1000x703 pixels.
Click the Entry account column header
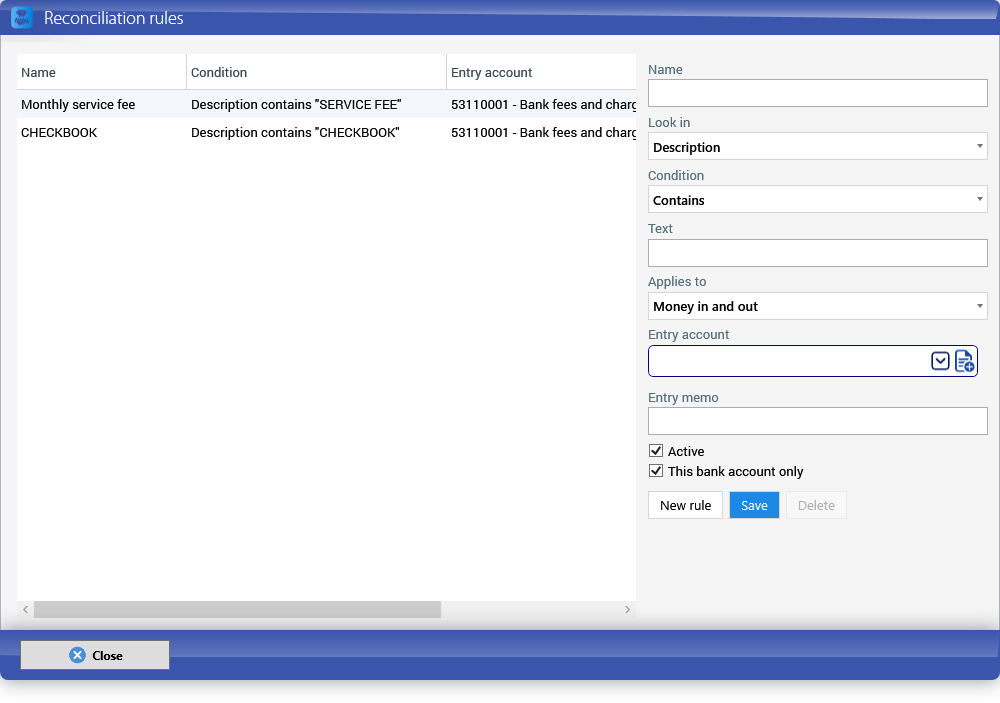coord(541,72)
